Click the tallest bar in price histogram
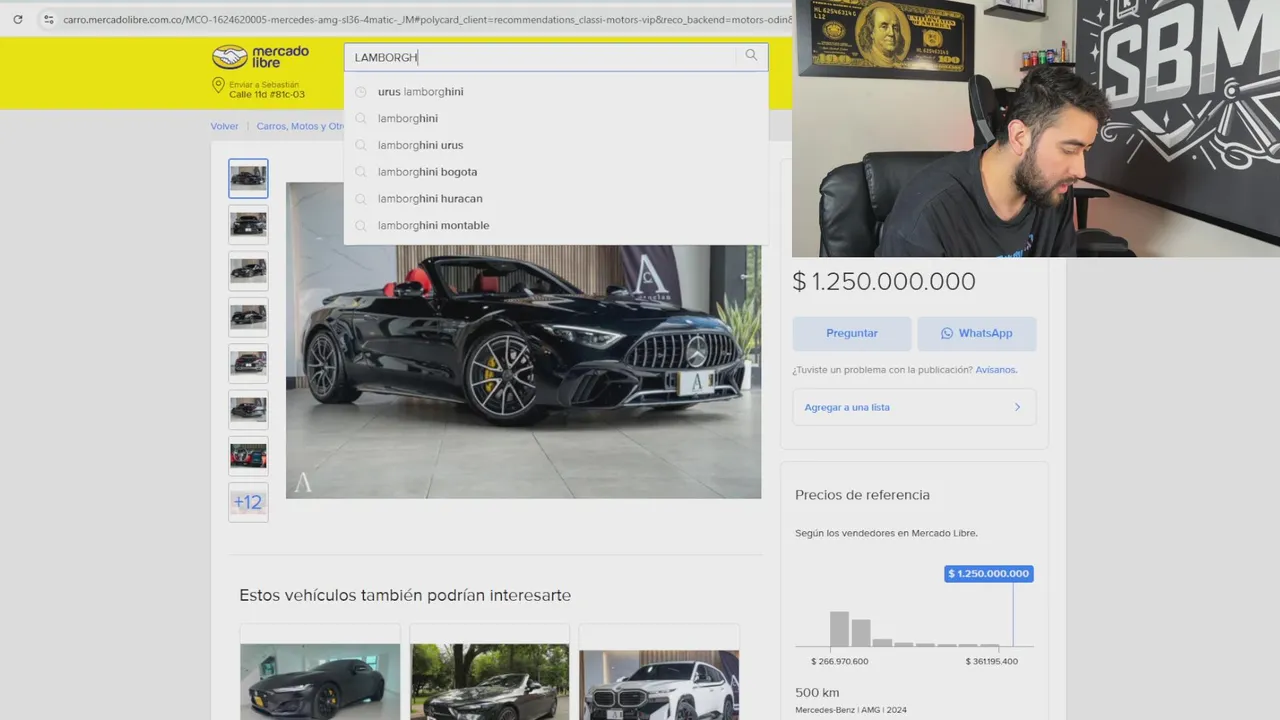Viewport: 1280px width, 720px height. click(839, 629)
